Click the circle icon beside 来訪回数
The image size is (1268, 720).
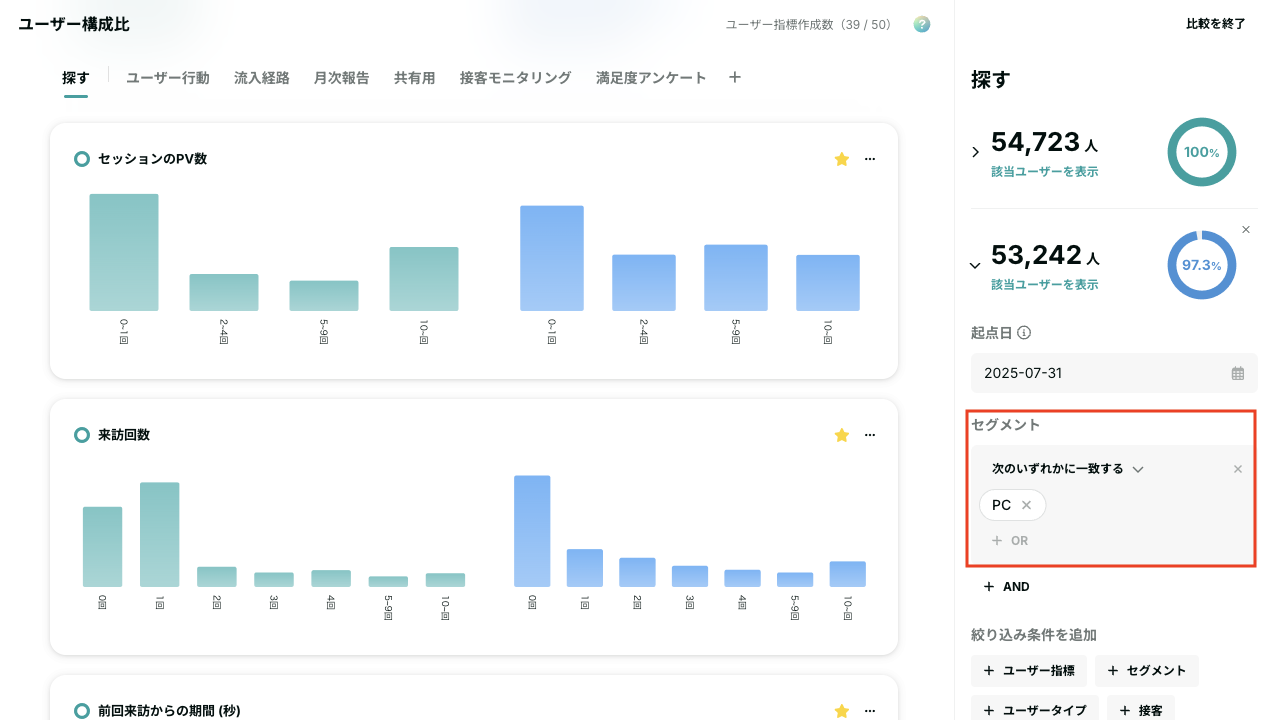82,435
